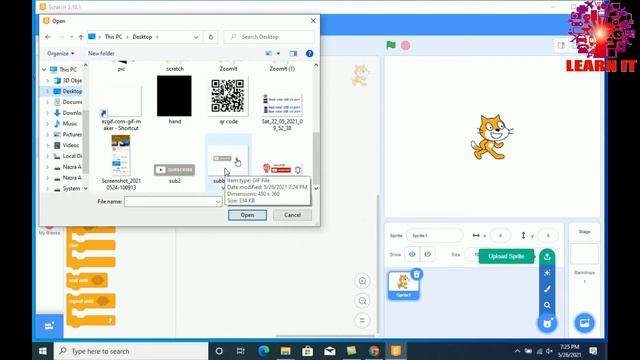Viewport: 640px width, 360px height.
Task: Click the Choose a Sprite cat button
Action: (547, 323)
